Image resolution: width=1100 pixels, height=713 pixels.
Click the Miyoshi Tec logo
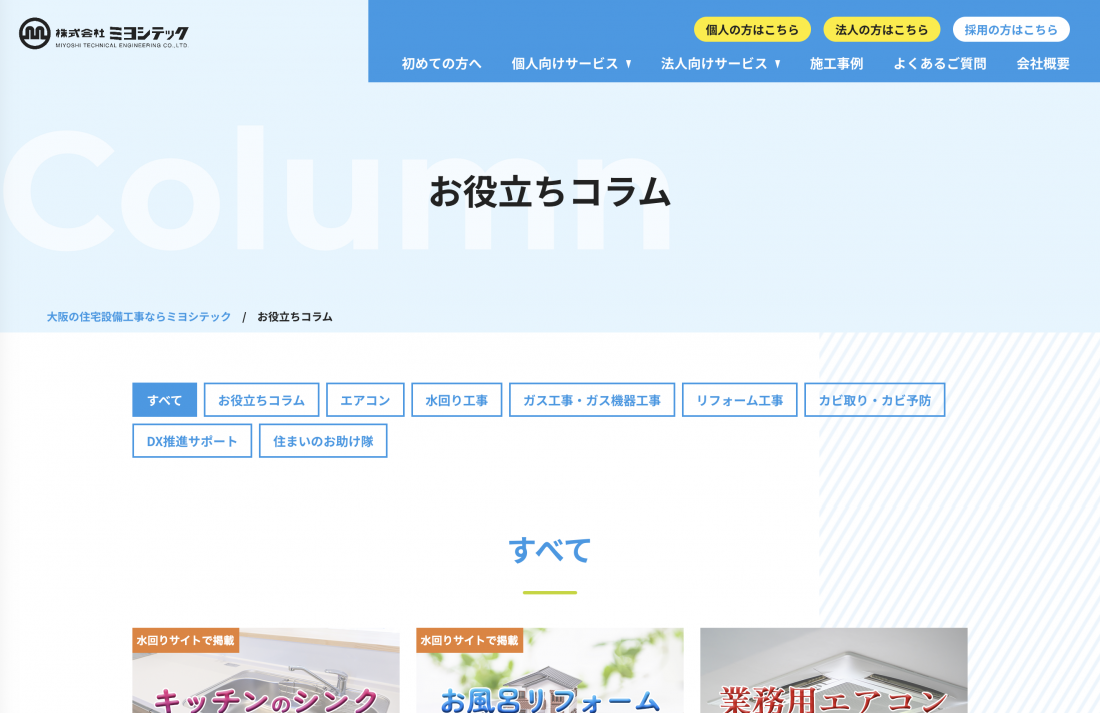click(x=104, y=33)
